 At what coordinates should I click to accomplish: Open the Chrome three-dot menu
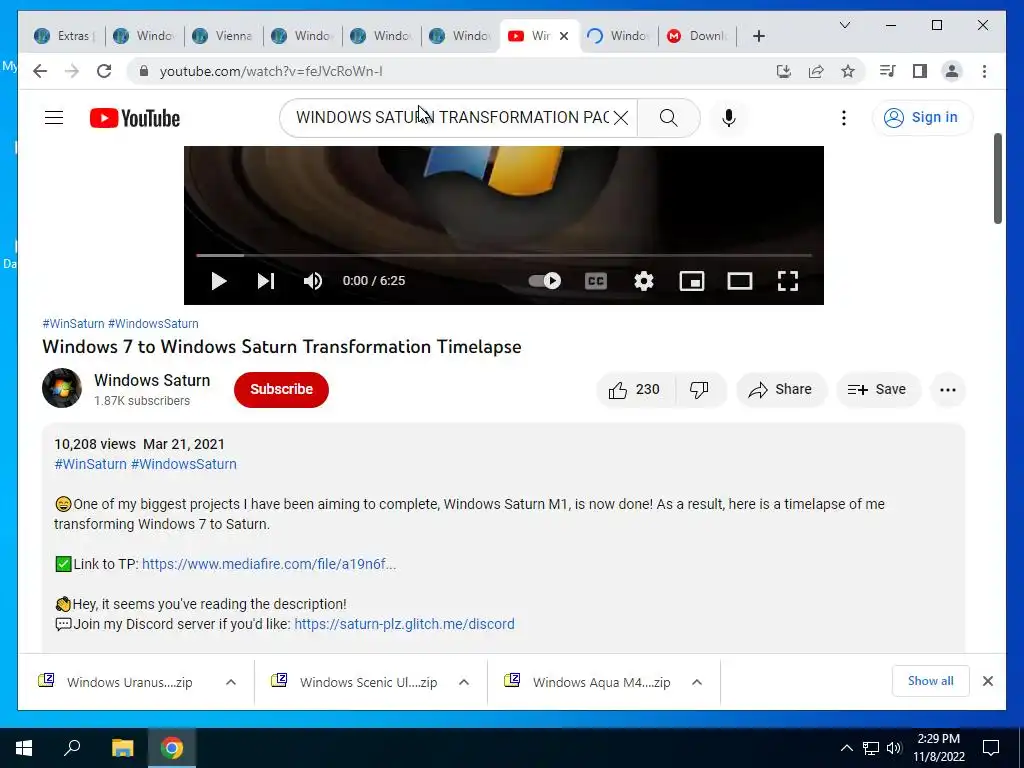[984, 71]
